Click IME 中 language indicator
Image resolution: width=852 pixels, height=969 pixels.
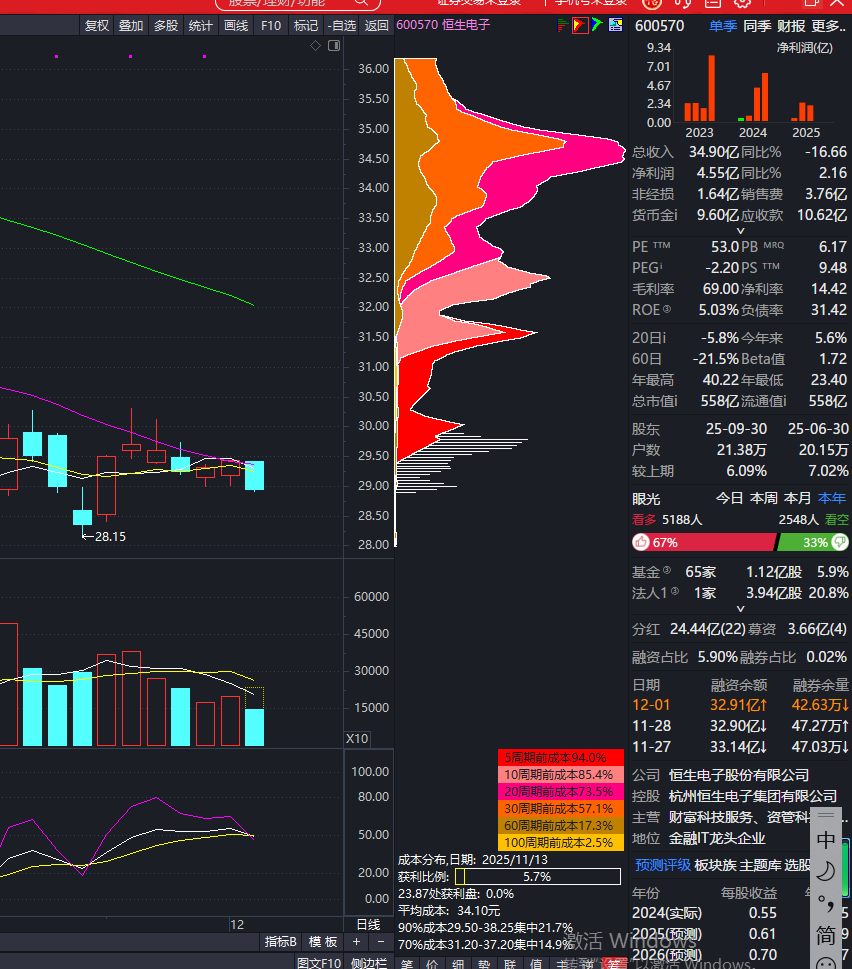coord(826,840)
